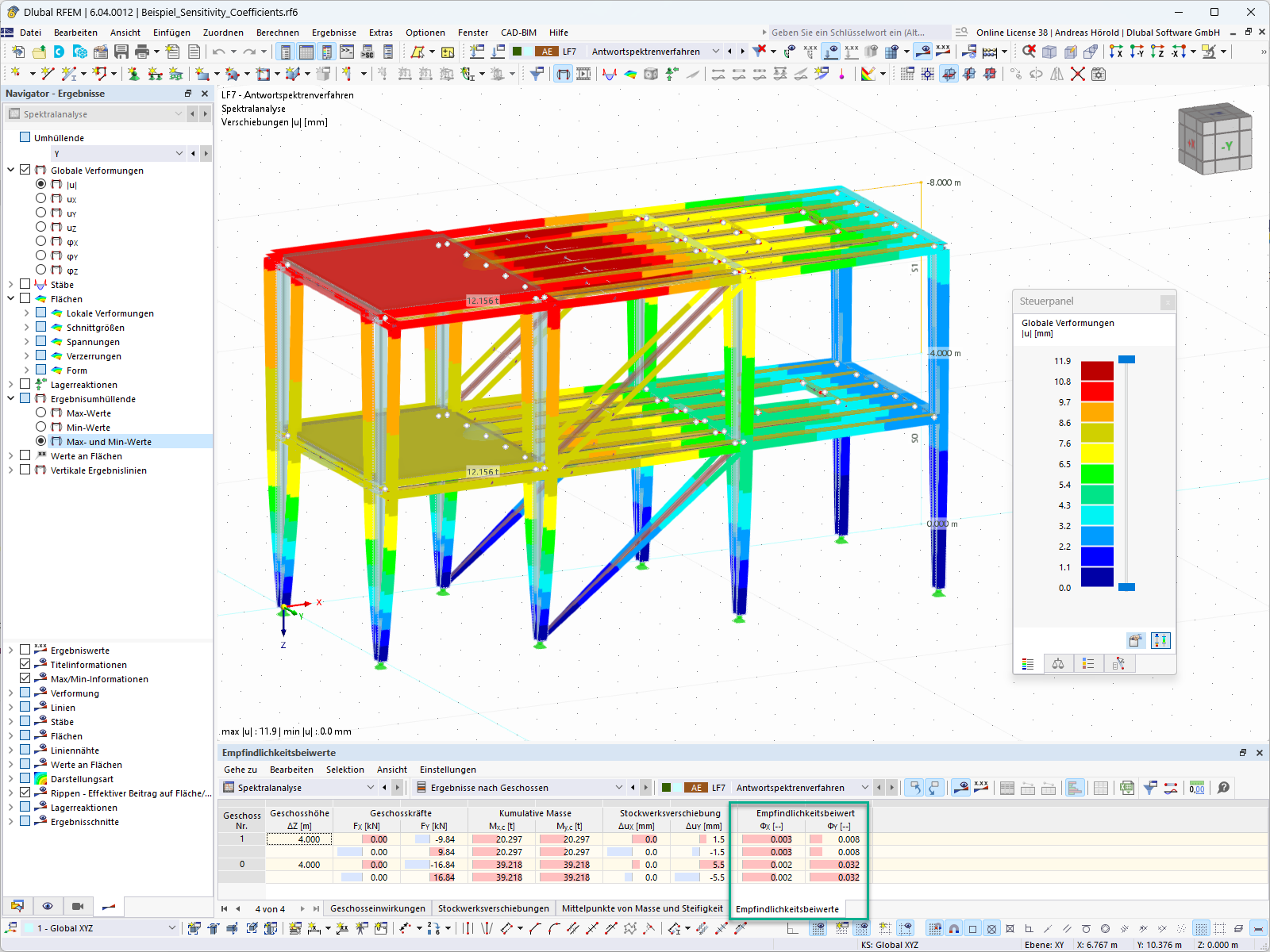Click the navigator data tab icon at bottom left
The image size is (1270, 952).
pyautogui.click(x=17, y=906)
